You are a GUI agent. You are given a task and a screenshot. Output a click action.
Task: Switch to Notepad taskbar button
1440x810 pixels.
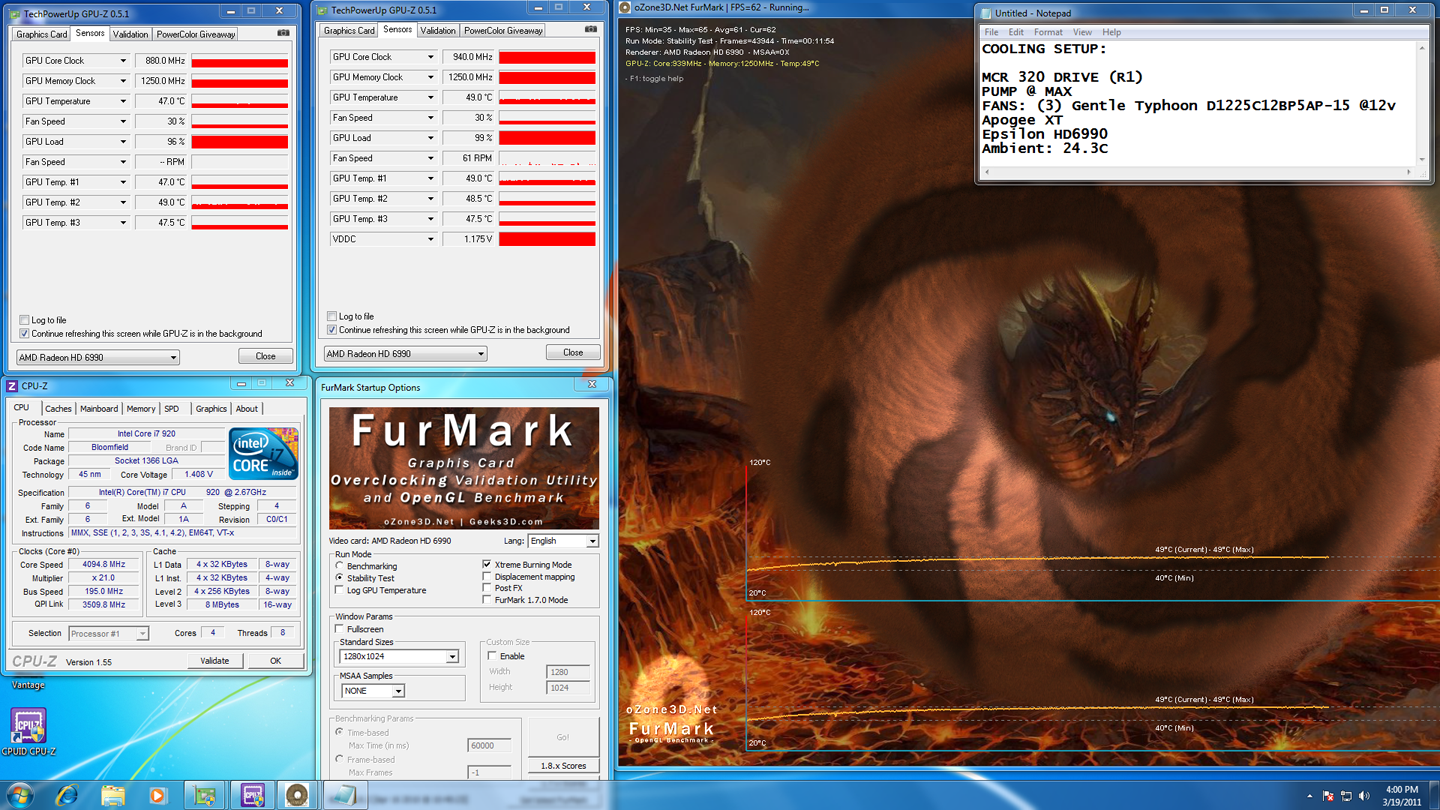[x=344, y=795]
